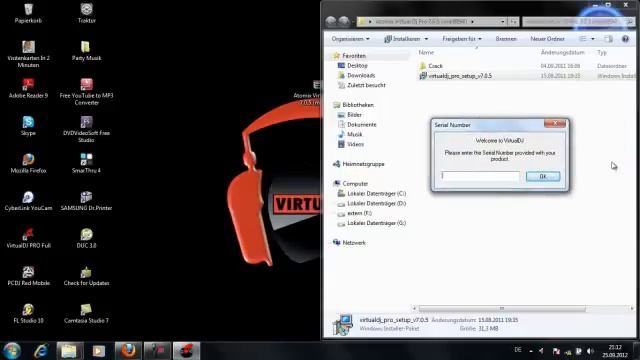Image resolution: width=640 pixels, height=360 pixels.
Task: Open Dokumente library
Action: point(362,124)
